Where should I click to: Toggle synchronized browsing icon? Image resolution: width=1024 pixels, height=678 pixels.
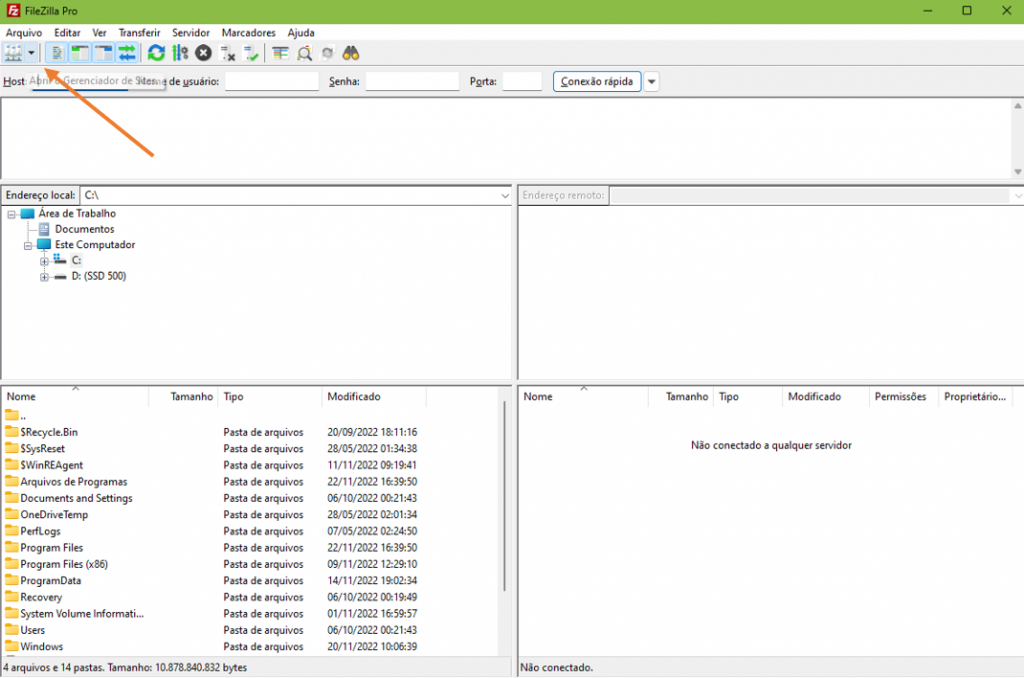(x=327, y=53)
